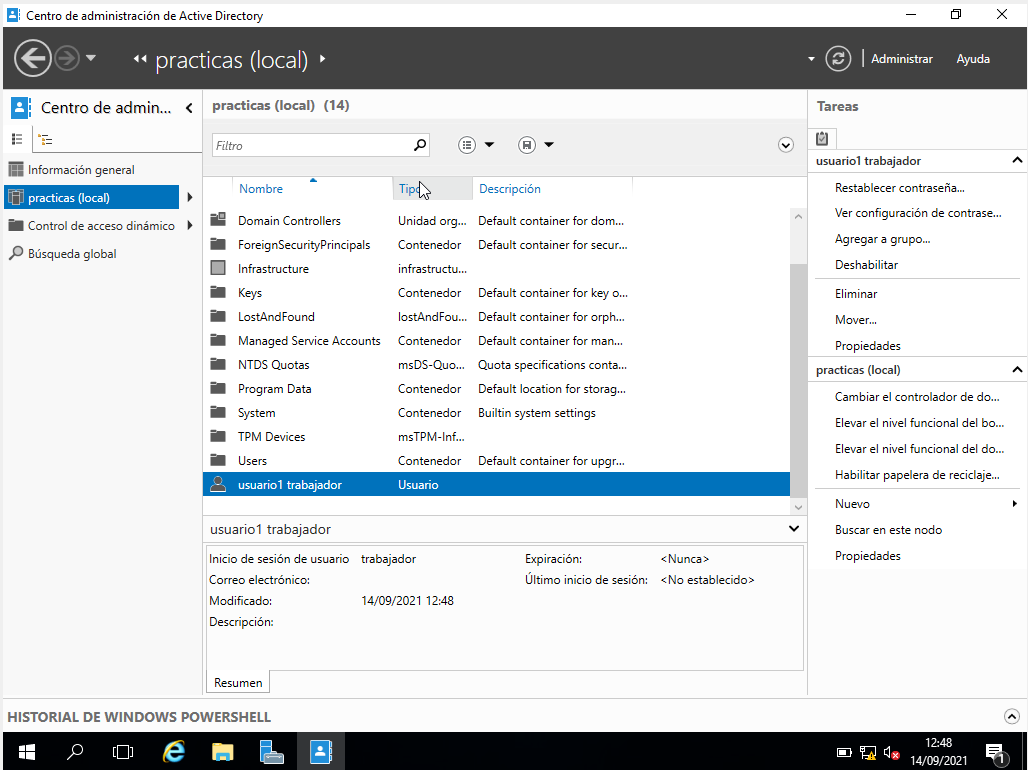Image resolution: width=1028 pixels, height=770 pixels.
Task: Select the Resumen tab
Action: (x=238, y=683)
